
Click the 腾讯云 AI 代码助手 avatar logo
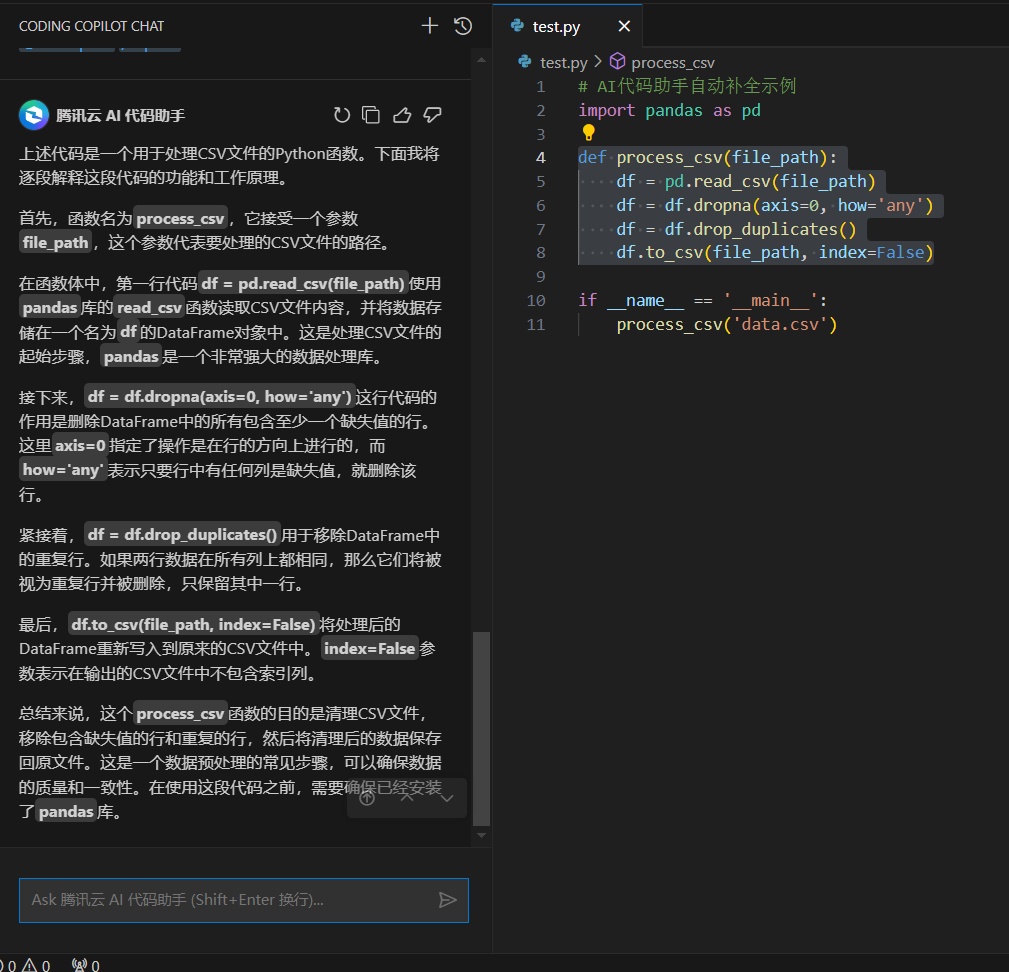click(33, 115)
